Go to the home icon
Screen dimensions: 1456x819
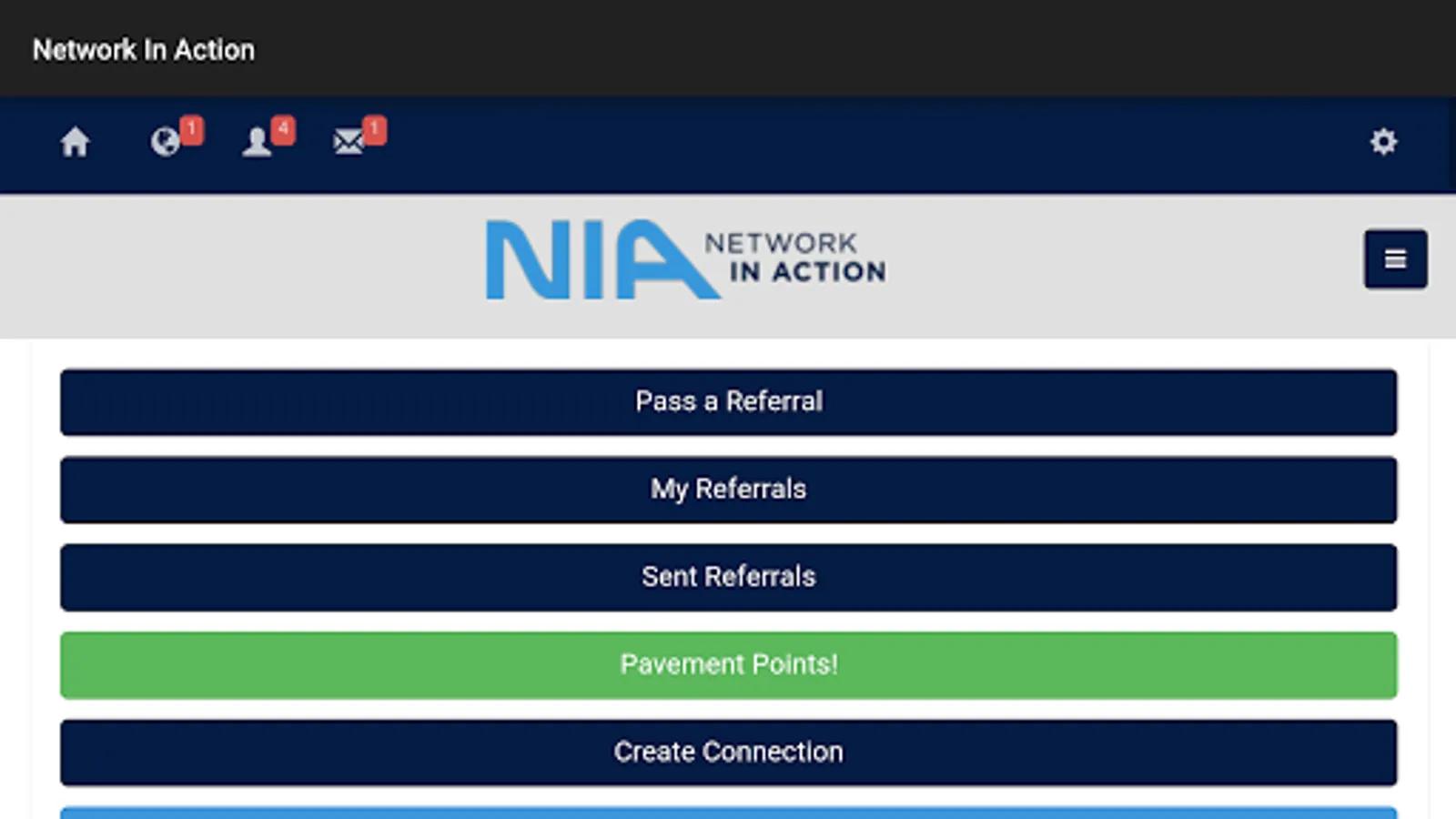tap(75, 142)
